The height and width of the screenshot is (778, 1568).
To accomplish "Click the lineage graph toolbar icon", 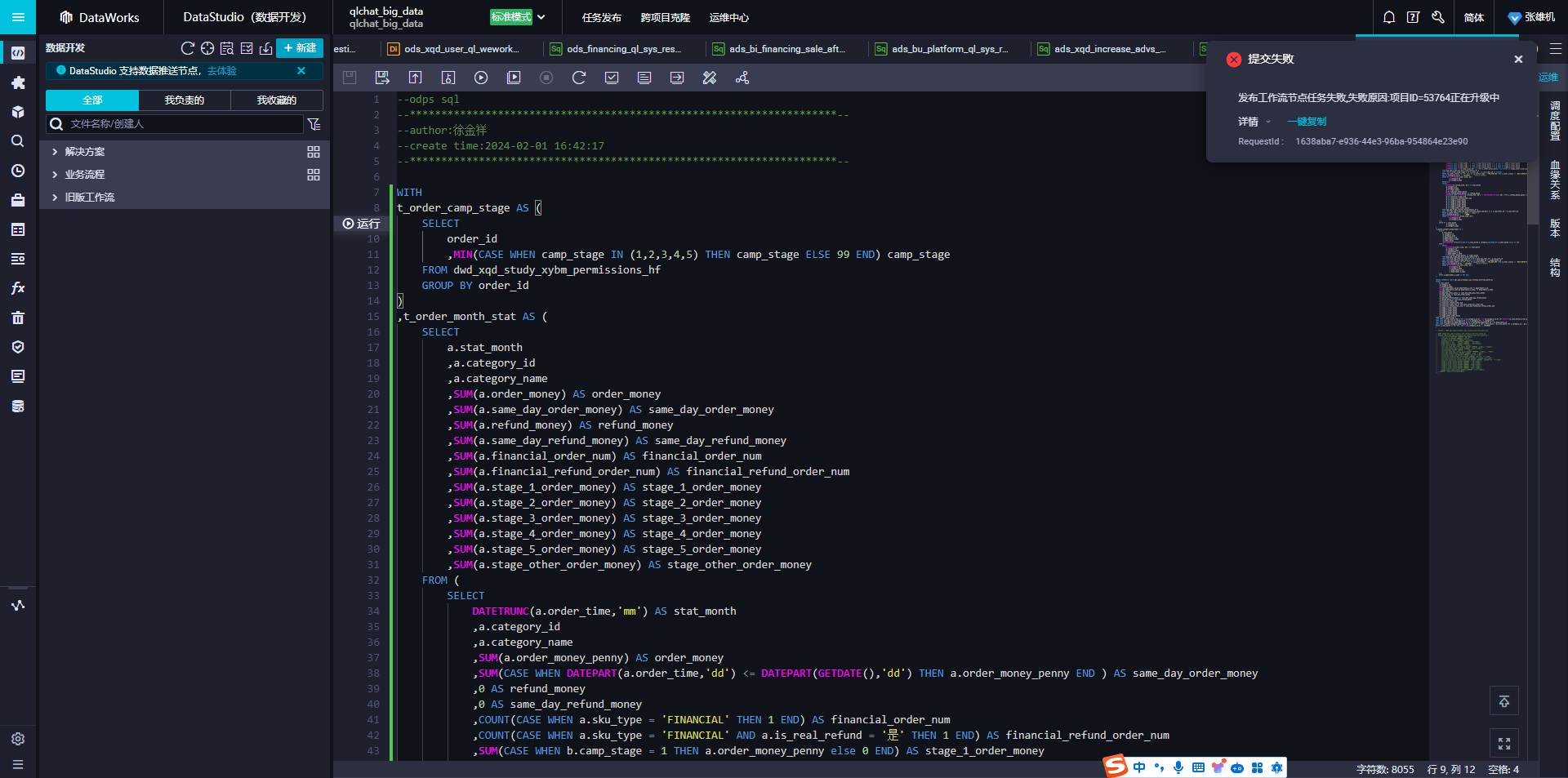I will (742, 78).
